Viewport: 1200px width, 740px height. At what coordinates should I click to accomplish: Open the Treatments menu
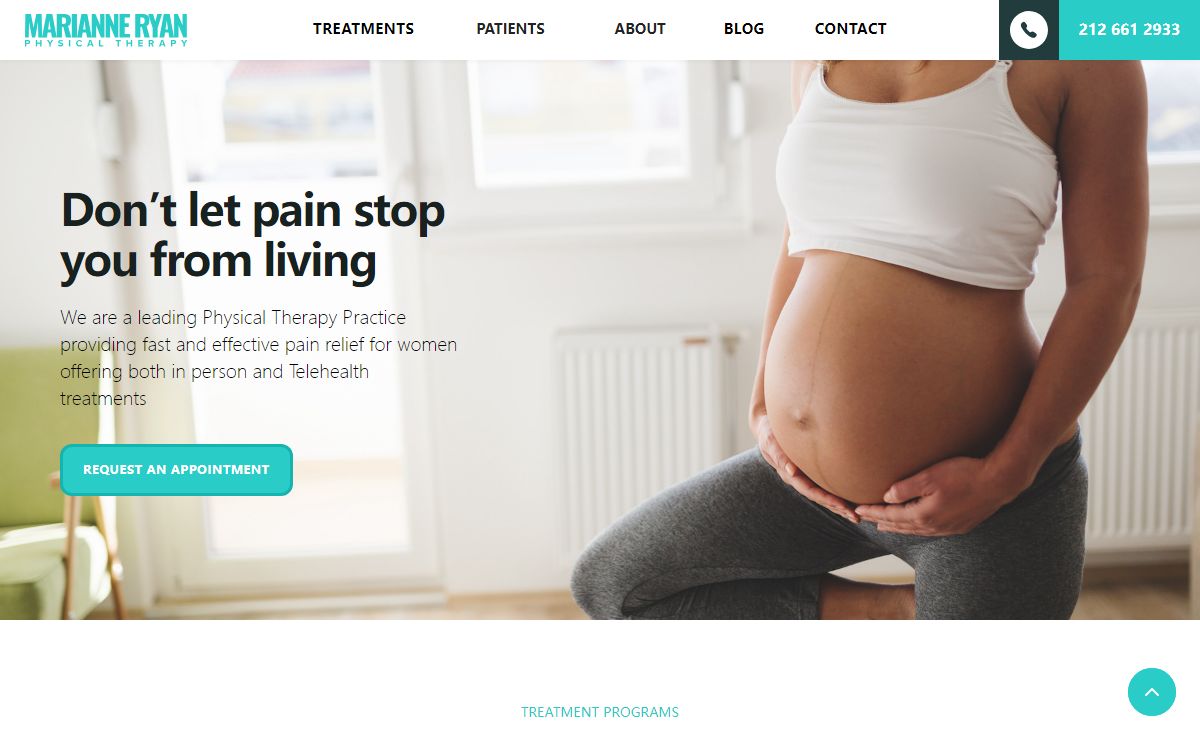pyautogui.click(x=363, y=29)
